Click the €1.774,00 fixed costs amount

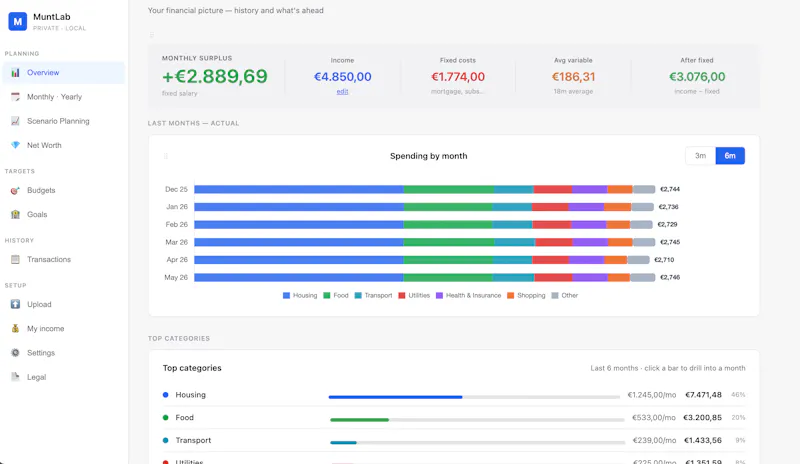coord(458,77)
